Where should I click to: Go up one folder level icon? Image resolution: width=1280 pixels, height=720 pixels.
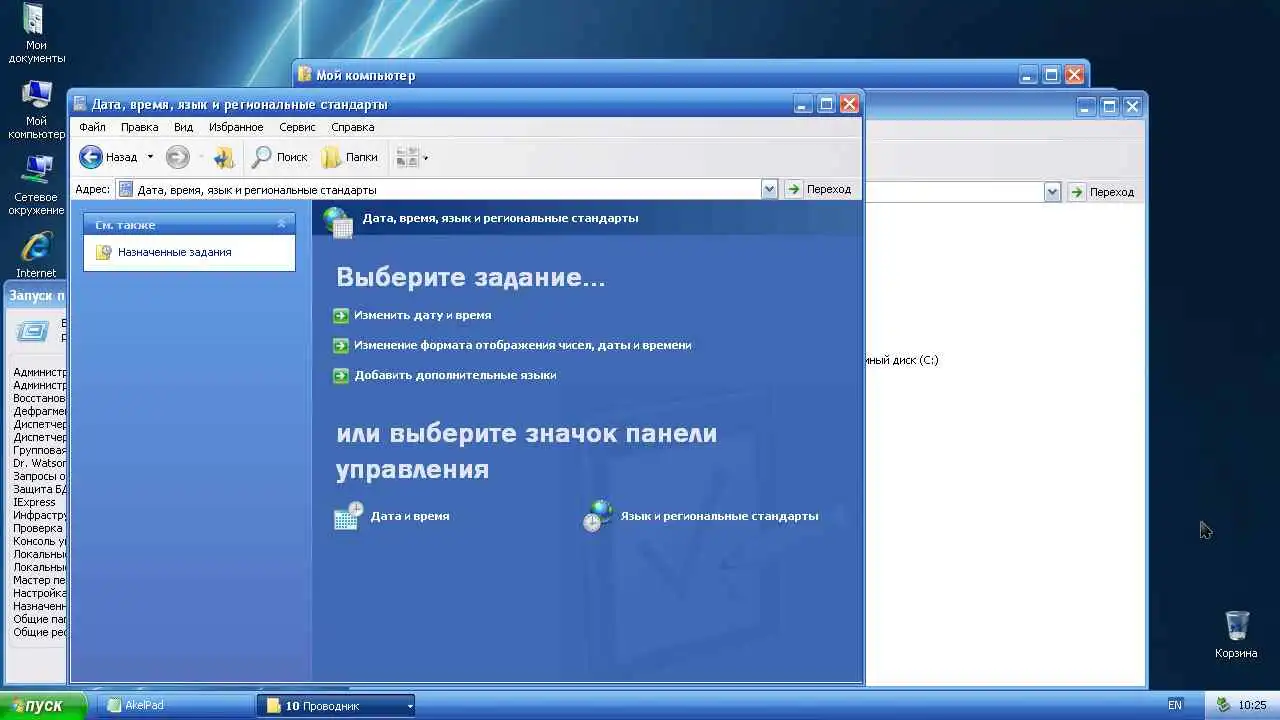pos(224,157)
